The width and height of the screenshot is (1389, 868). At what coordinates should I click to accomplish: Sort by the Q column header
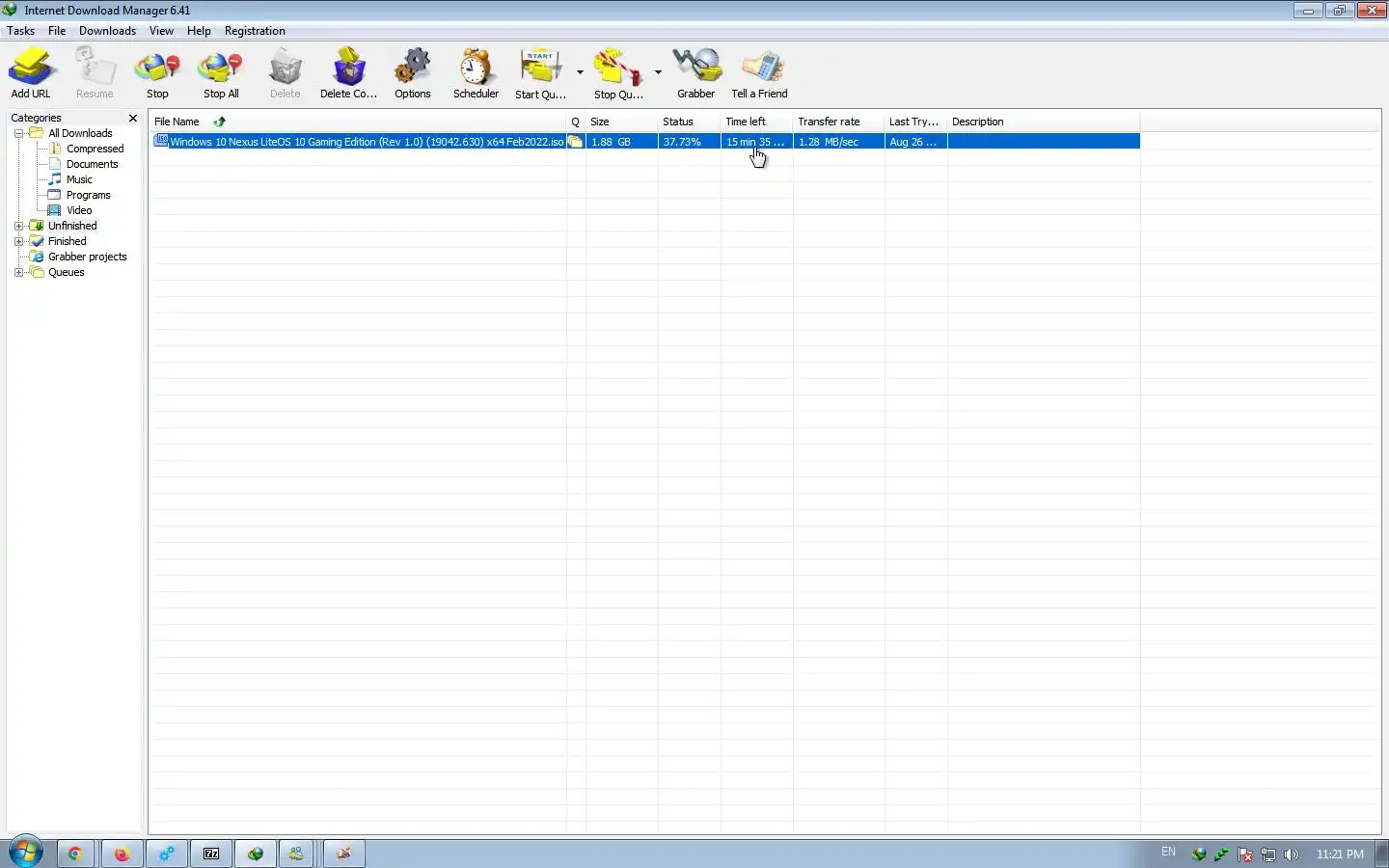(x=576, y=122)
